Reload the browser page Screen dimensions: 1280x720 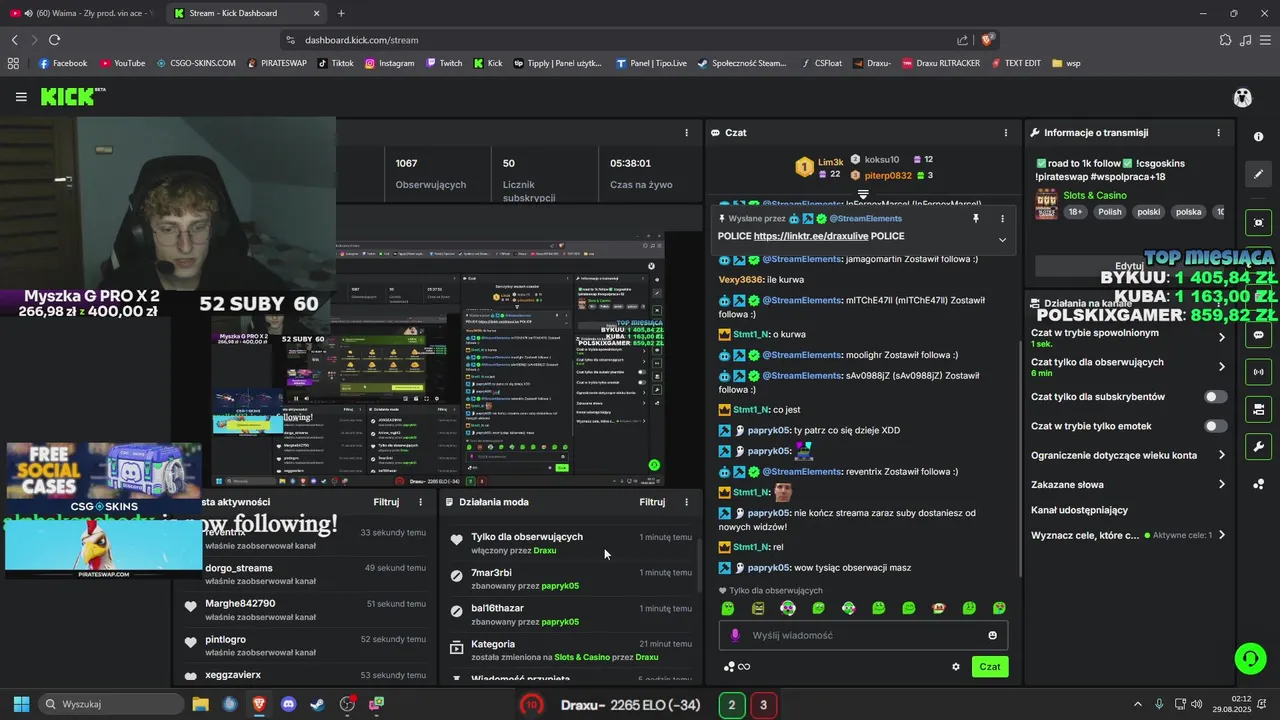(x=54, y=40)
